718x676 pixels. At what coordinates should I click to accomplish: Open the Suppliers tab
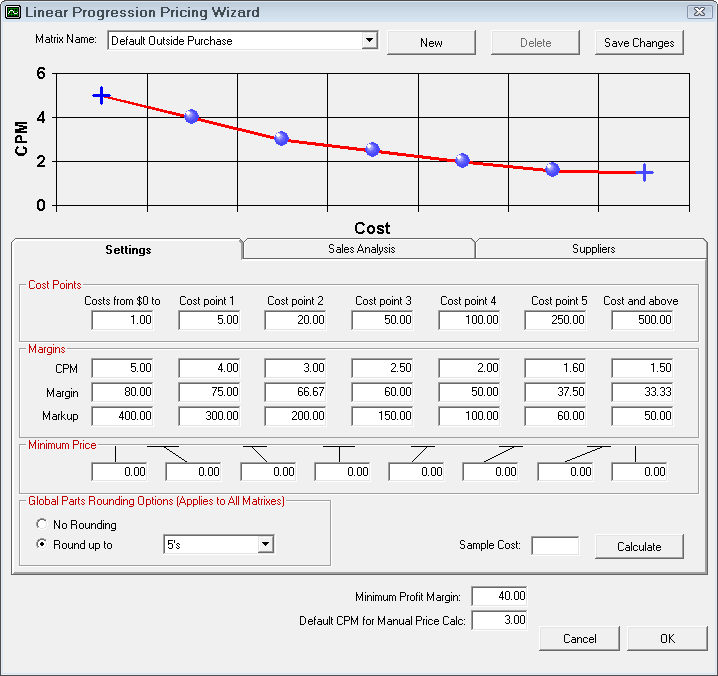coord(593,249)
